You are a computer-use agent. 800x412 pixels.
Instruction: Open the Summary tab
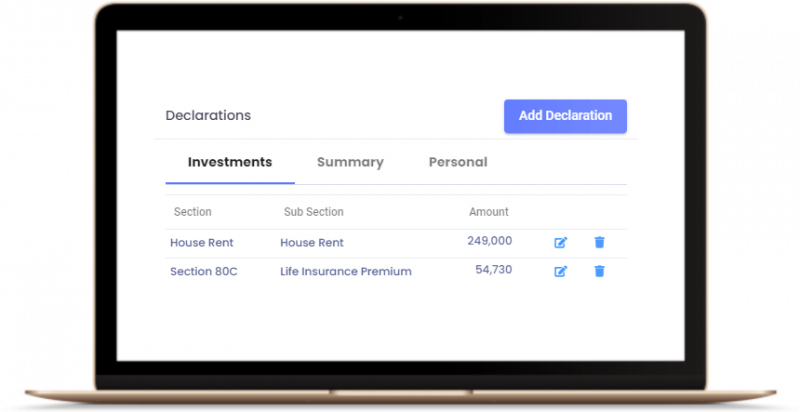coord(350,162)
